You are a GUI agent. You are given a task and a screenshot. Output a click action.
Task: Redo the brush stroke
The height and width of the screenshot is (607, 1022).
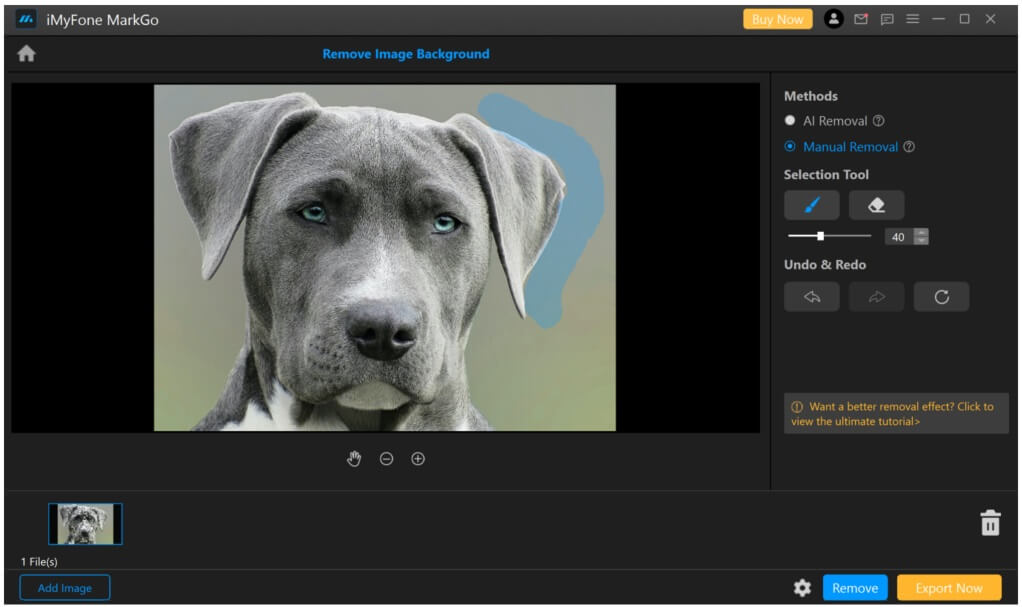click(x=876, y=297)
